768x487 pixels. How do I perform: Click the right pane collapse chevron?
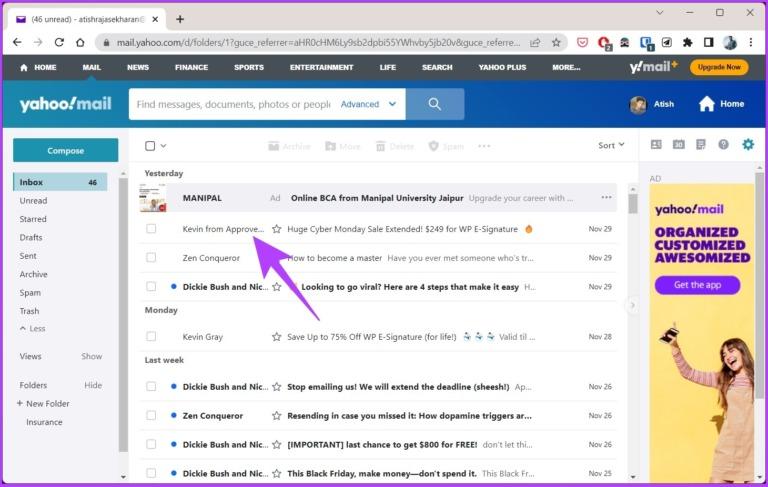pos(632,305)
